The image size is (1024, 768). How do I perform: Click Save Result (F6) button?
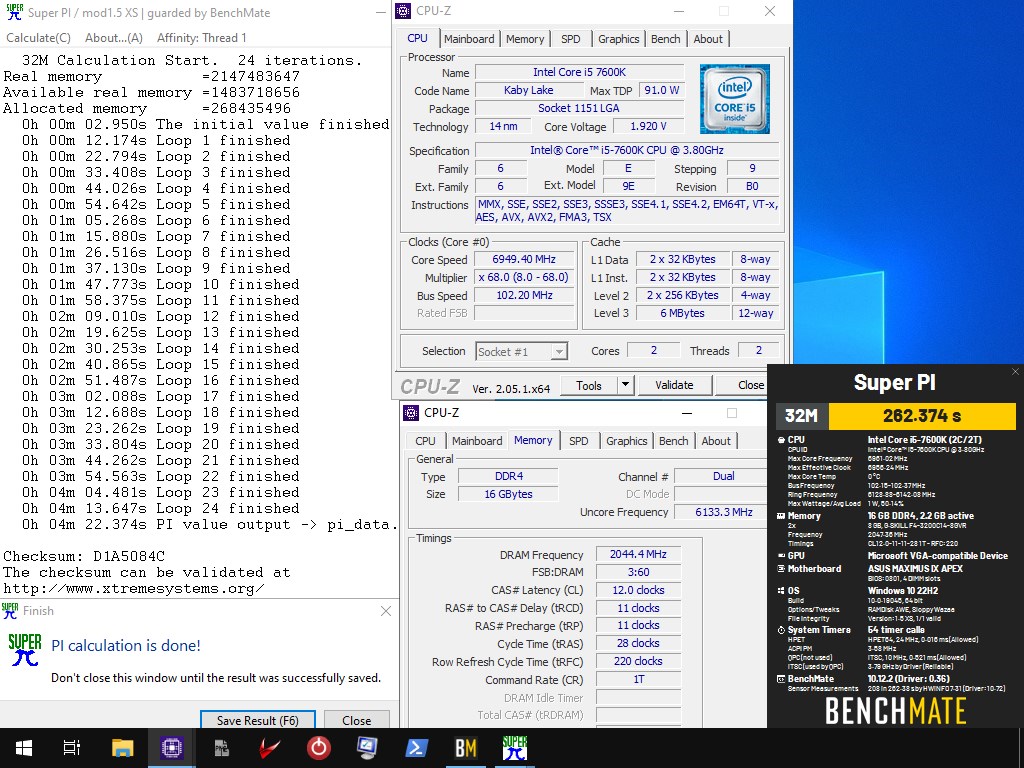258,720
